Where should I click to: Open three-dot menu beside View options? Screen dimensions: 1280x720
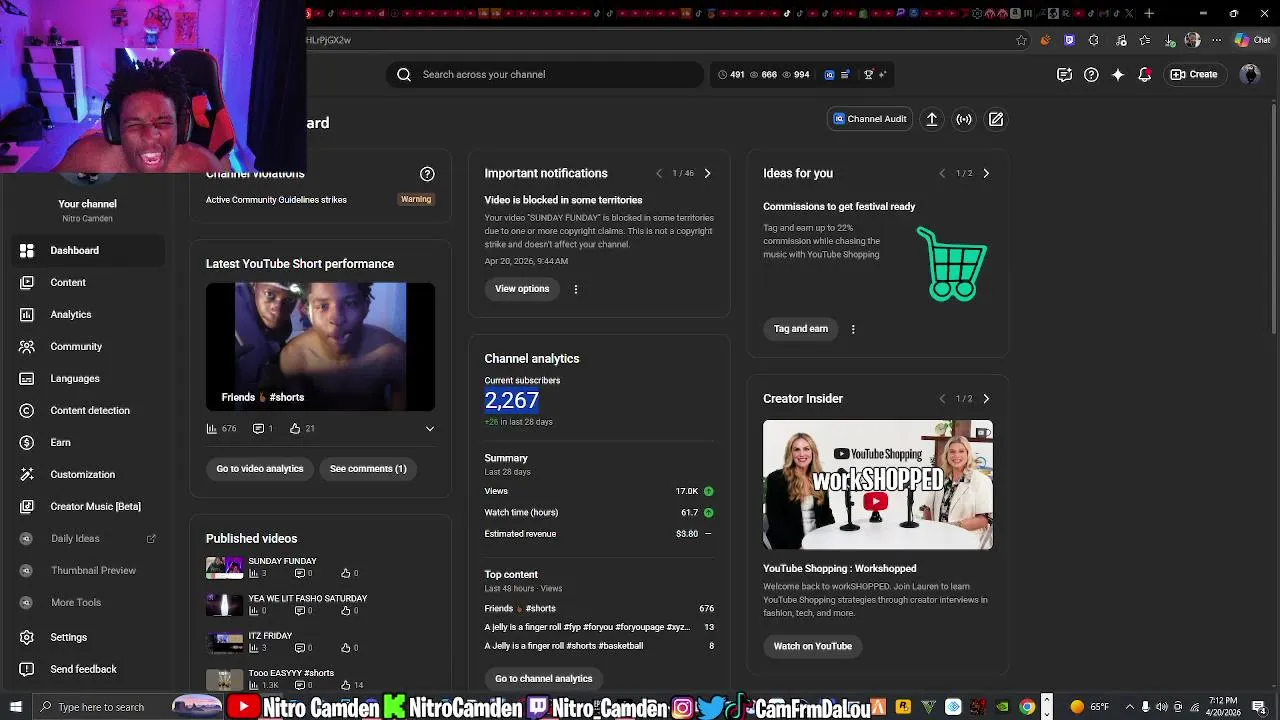[575, 289]
